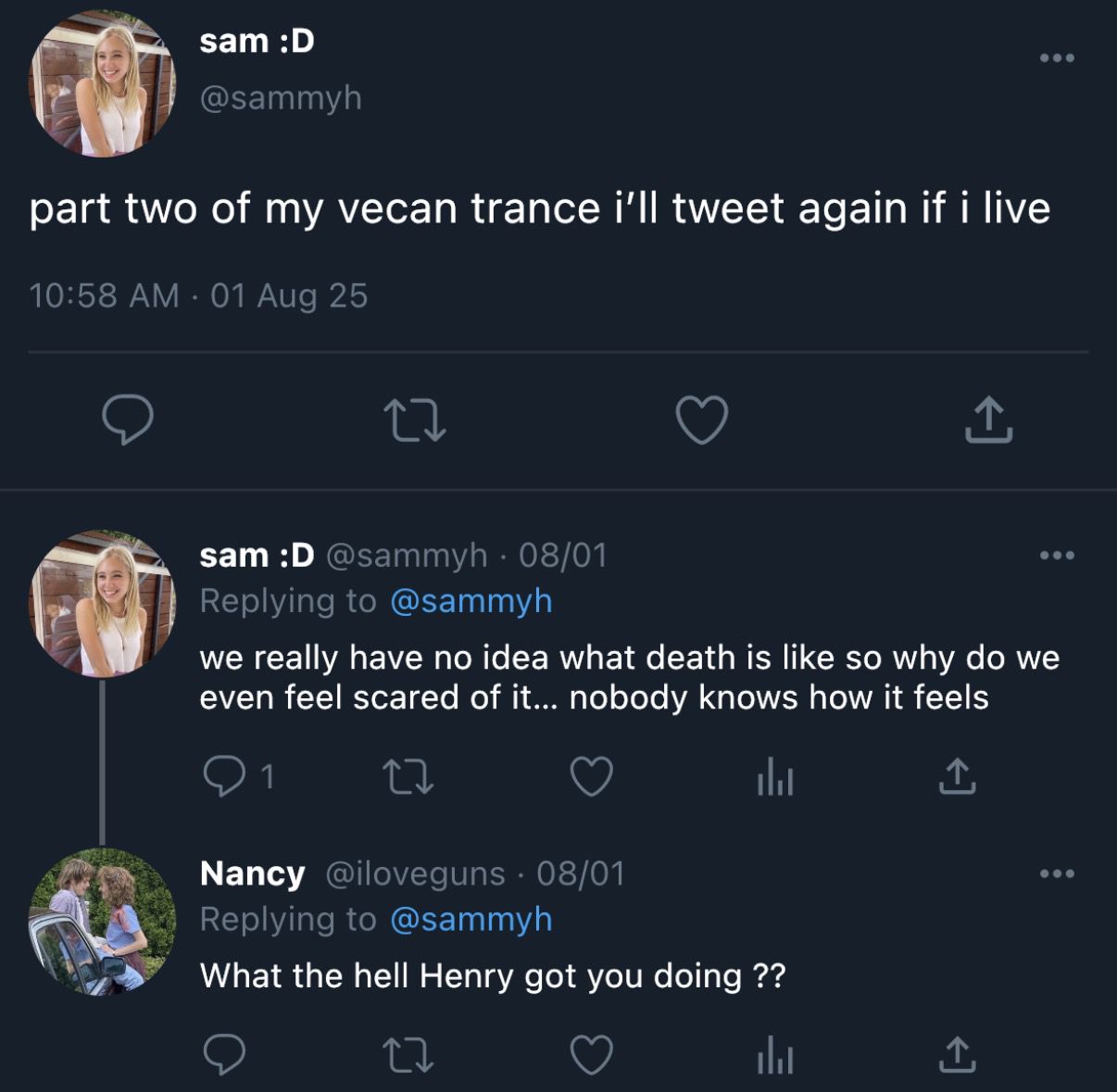Share Nancy's reply tweet
Screen dimensions: 1117x1092
(957, 1055)
